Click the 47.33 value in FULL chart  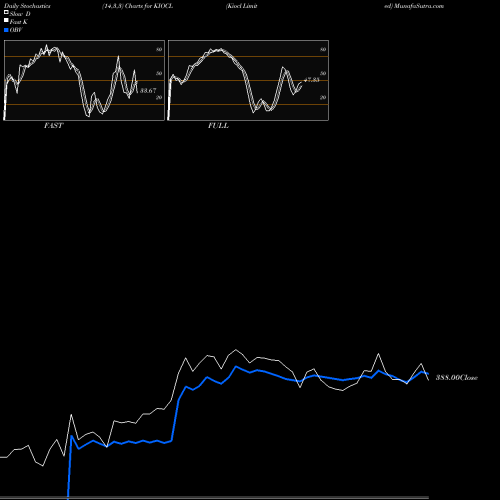tap(312, 80)
